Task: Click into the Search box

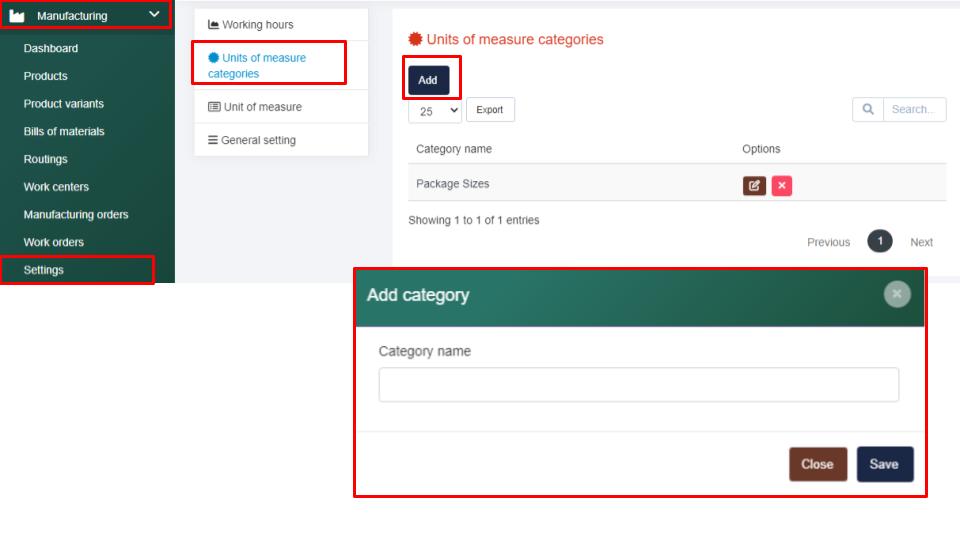Action: point(913,110)
